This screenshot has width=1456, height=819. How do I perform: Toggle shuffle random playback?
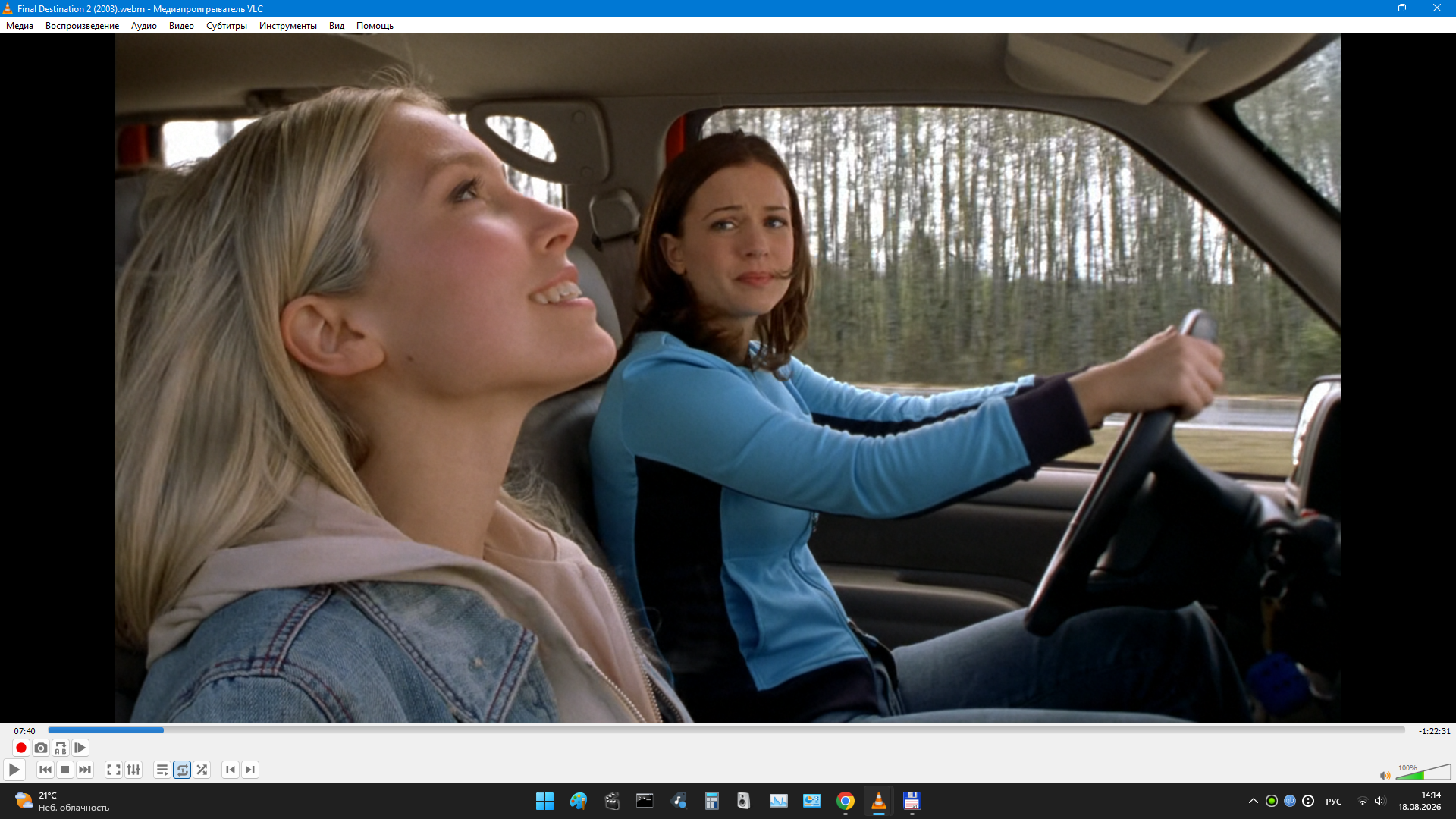202,770
